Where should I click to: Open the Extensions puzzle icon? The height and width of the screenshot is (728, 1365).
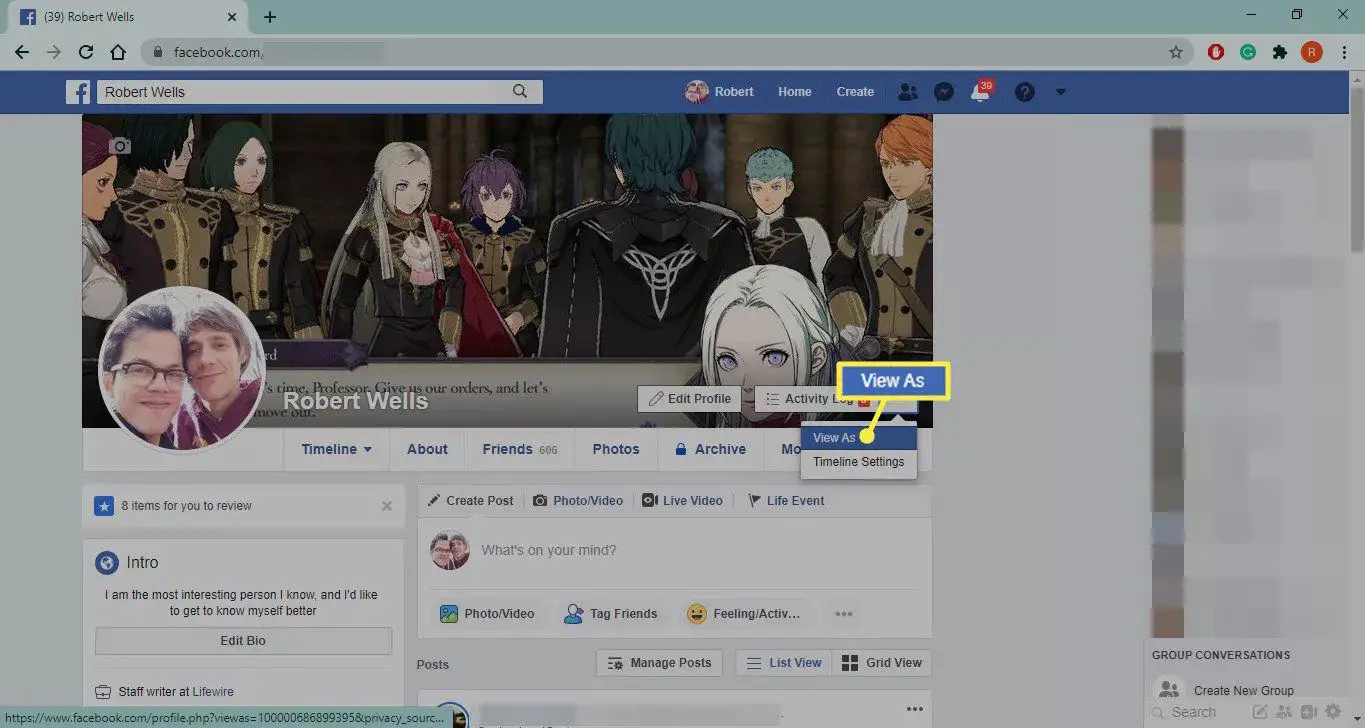pyautogui.click(x=1280, y=53)
